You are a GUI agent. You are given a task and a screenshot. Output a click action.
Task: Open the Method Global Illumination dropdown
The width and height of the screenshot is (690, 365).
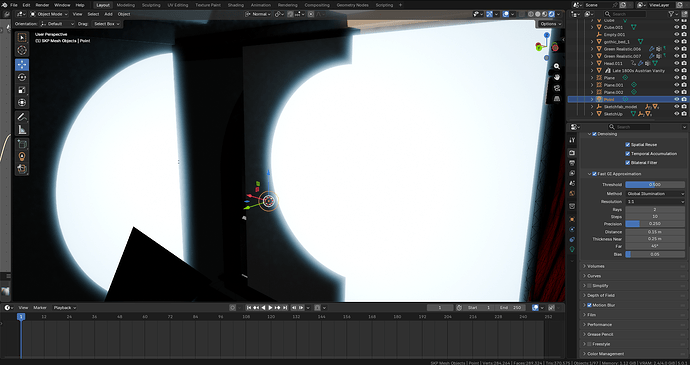point(655,194)
